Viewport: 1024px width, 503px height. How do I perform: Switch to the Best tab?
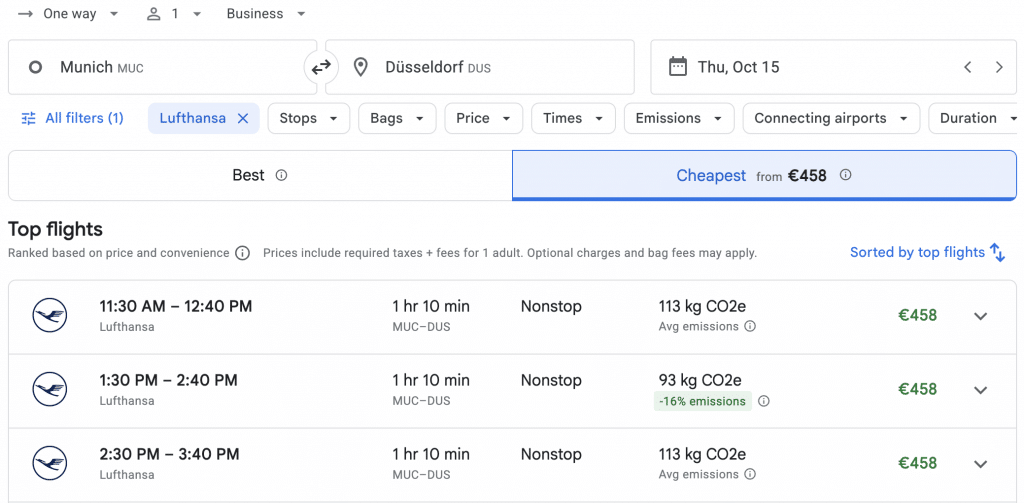coord(260,175)
